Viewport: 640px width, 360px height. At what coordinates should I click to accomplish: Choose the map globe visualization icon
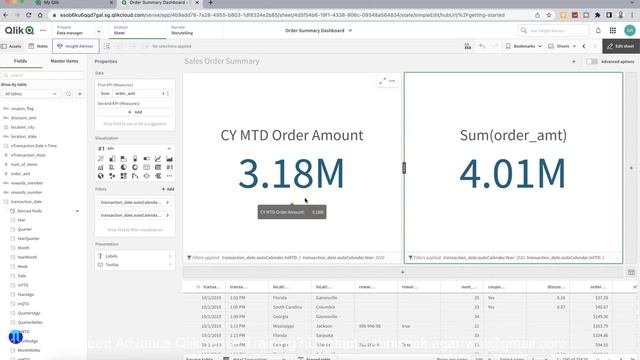(x=101, y=176)
